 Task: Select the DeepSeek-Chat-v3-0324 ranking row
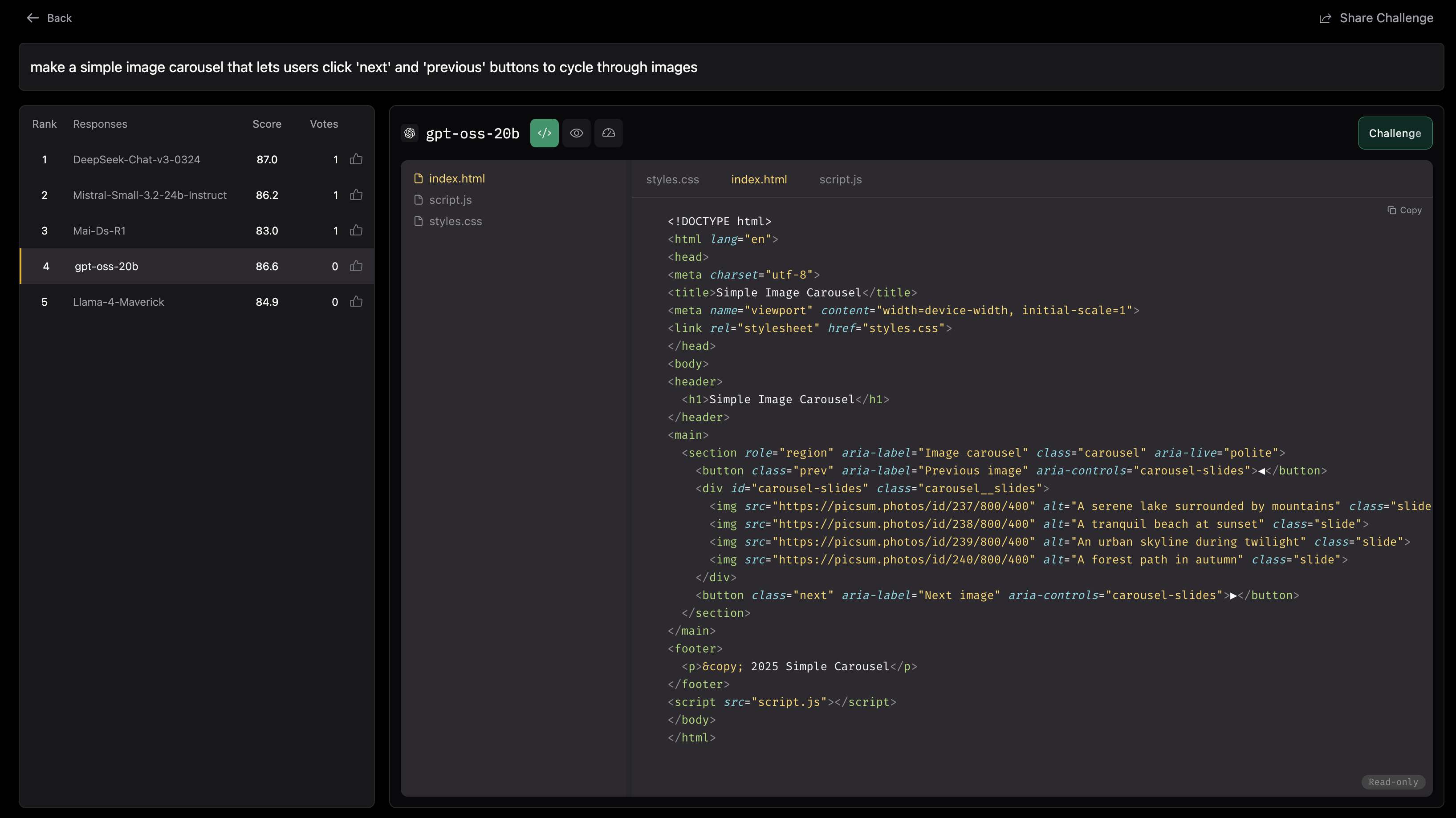click(136, 159)
